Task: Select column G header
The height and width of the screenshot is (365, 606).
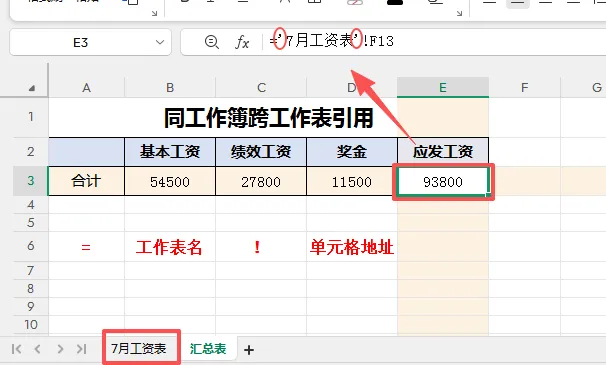Action: pyautogui.click(x=584, y=87)
